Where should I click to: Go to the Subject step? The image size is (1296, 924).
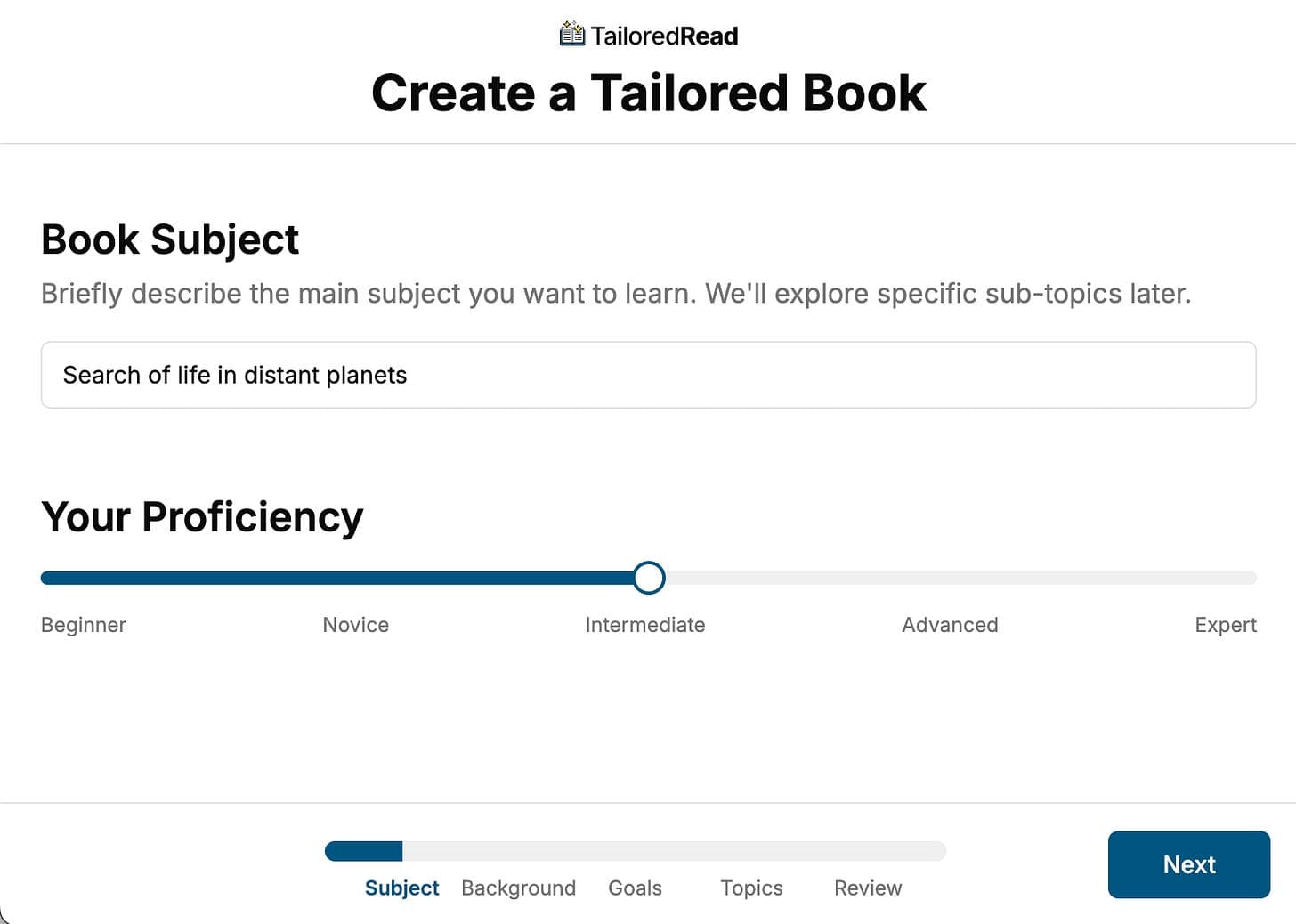[401, 888]
